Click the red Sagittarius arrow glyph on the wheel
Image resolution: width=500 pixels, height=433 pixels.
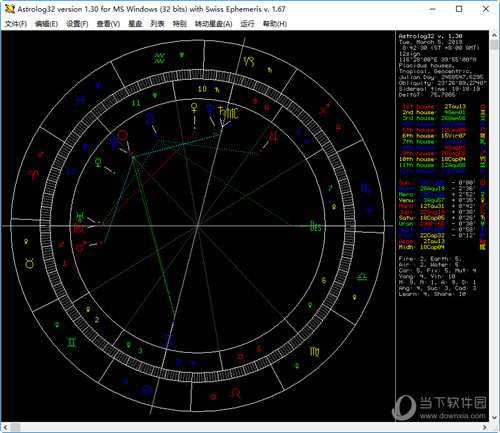[324, 109]
